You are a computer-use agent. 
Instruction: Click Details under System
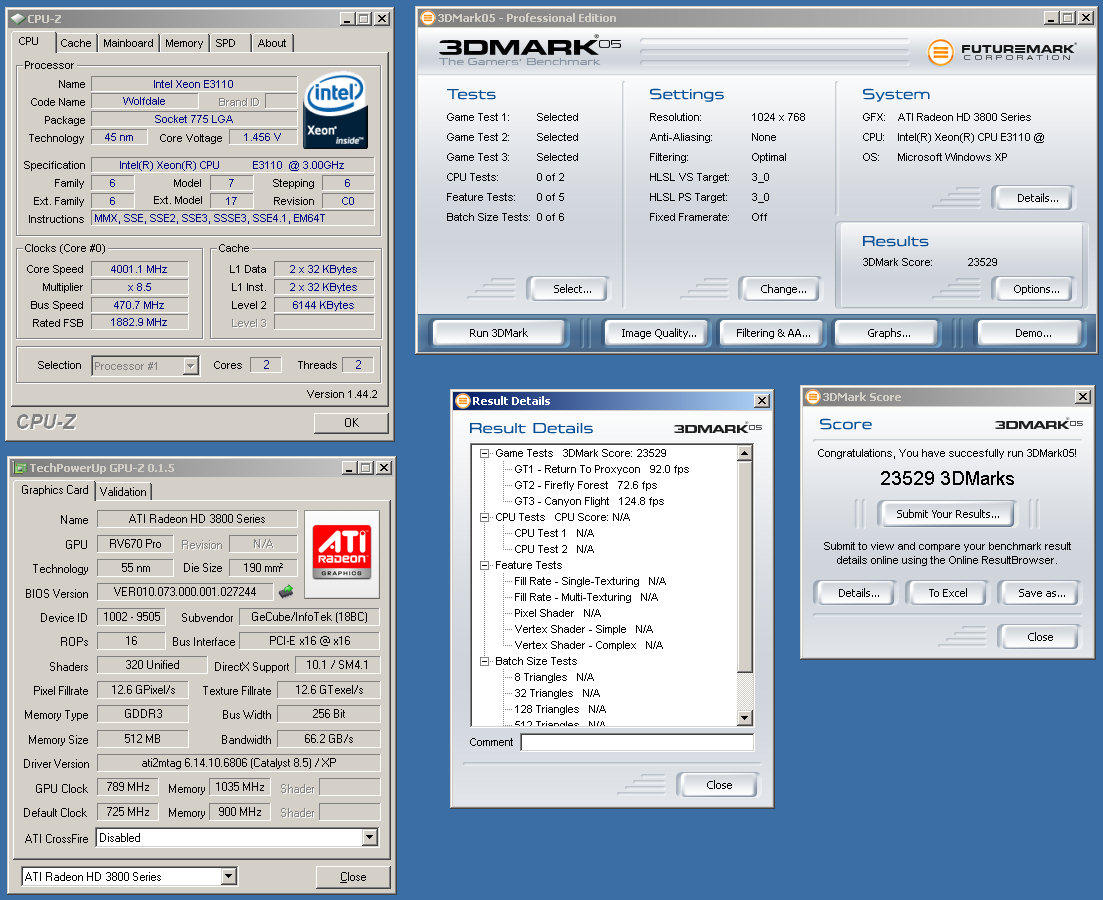(x=1037, y=198)
